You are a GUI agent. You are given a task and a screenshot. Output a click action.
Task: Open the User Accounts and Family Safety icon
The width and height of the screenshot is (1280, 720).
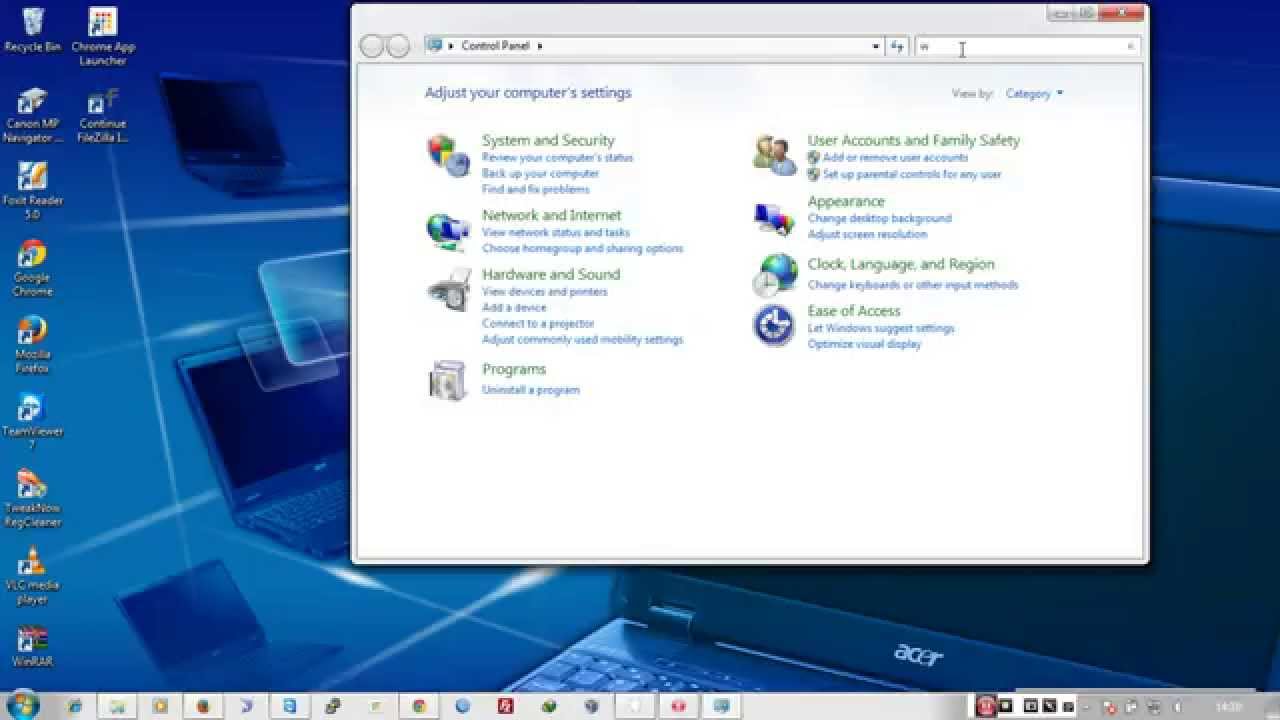click(774, 156)
